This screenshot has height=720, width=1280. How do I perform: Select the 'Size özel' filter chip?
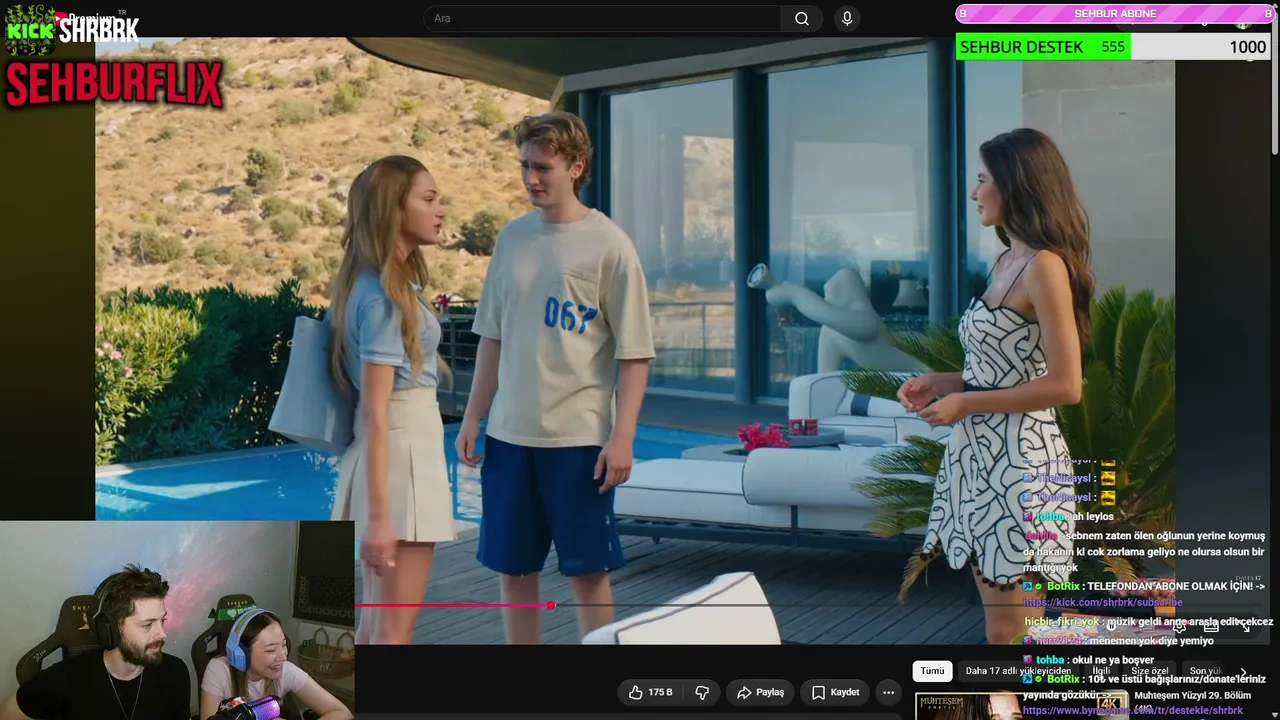(1150, 671)
